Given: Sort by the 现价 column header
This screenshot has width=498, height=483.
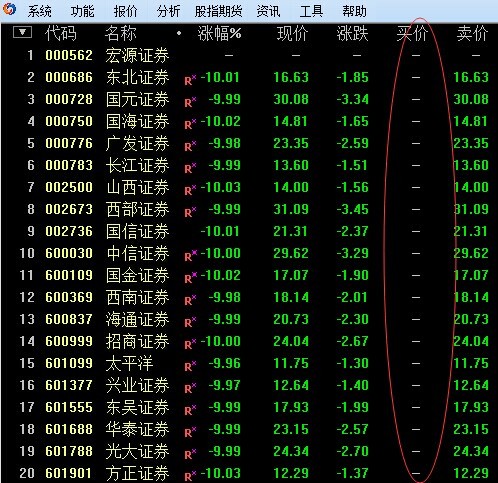Looking at the screenshot, I should [292, 33].
